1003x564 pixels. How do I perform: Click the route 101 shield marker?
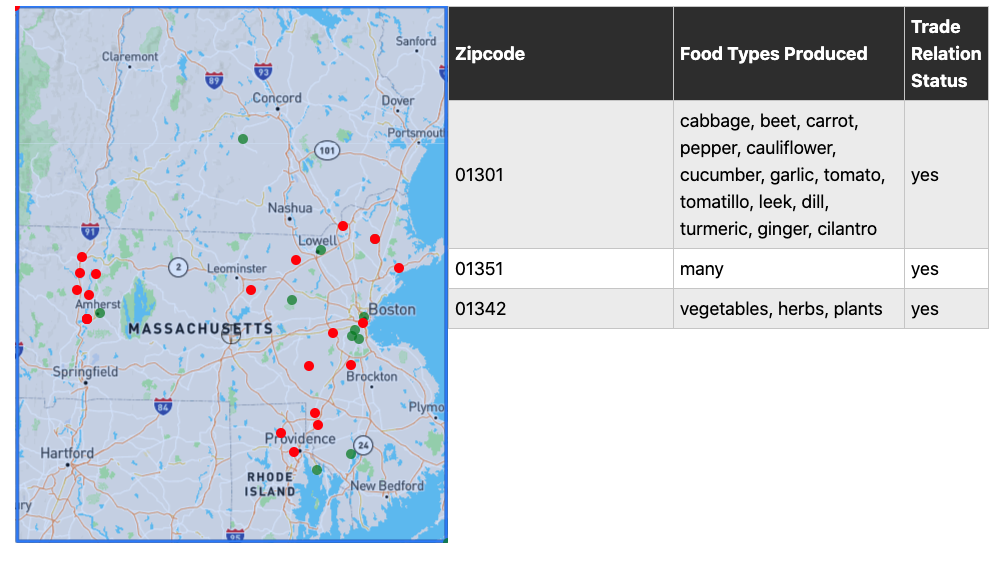click(x=327, y=150)
